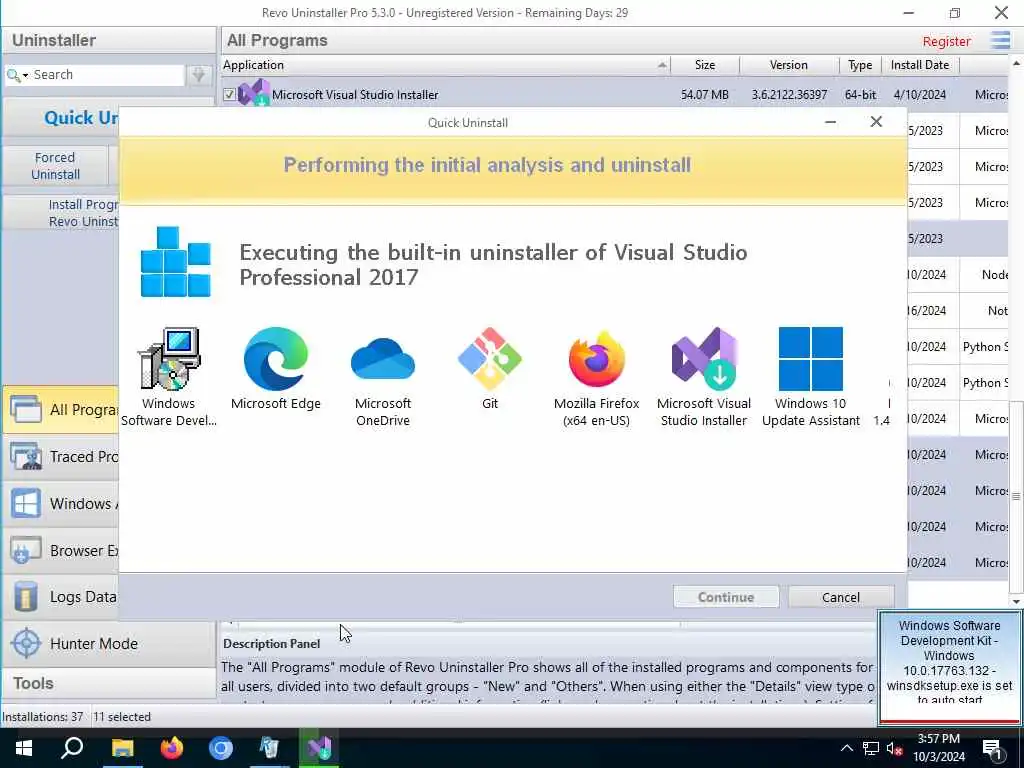Sort the list by Install Date column
Screen dimensions: 1024x768
click(x=920, y=65)
